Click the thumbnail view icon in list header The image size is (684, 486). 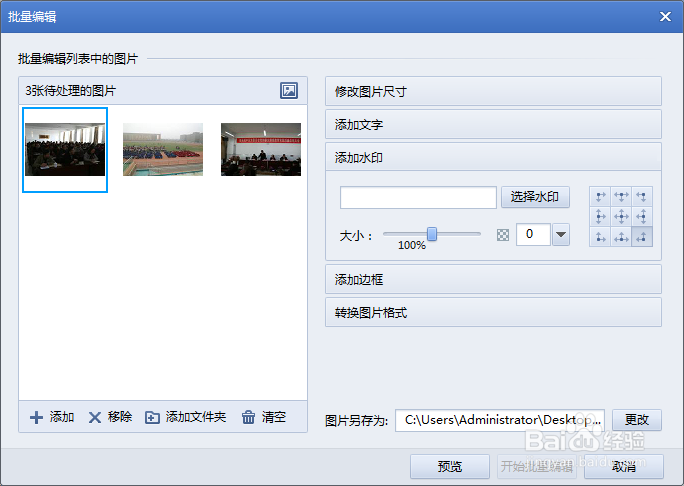tap(289, 91)
